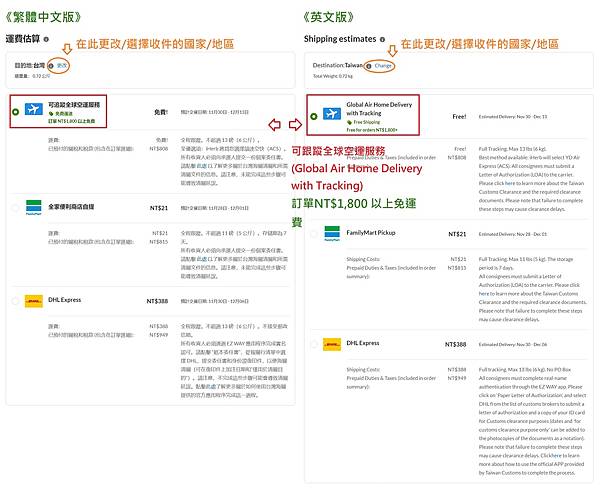Screen dimensions: 600x491
Task: Click 'Free!' price in English panel
Action: click(459, 116)
